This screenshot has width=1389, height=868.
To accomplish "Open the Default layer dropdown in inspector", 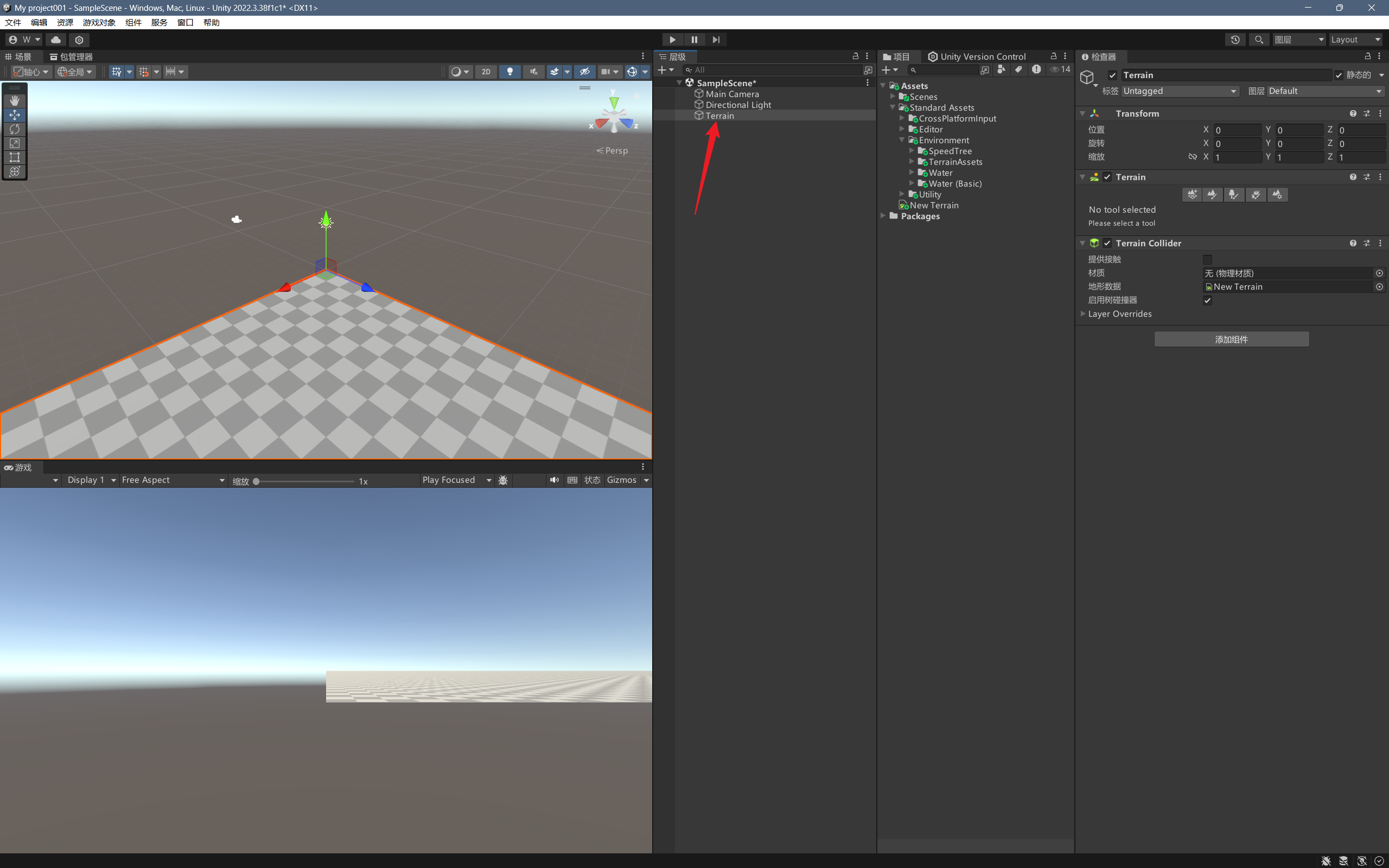I will (x=1326, y=91).
